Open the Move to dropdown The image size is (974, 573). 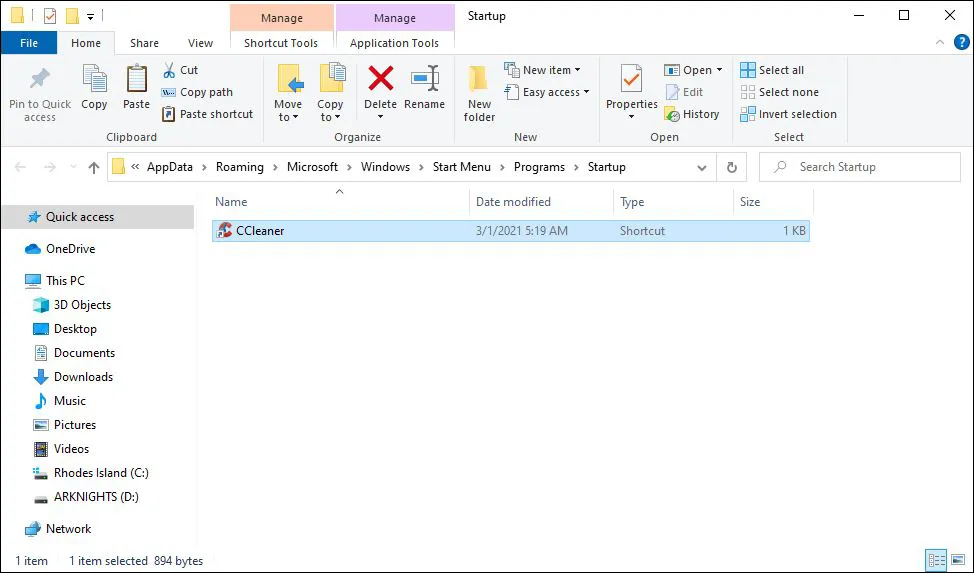click(x=288, y=93)
